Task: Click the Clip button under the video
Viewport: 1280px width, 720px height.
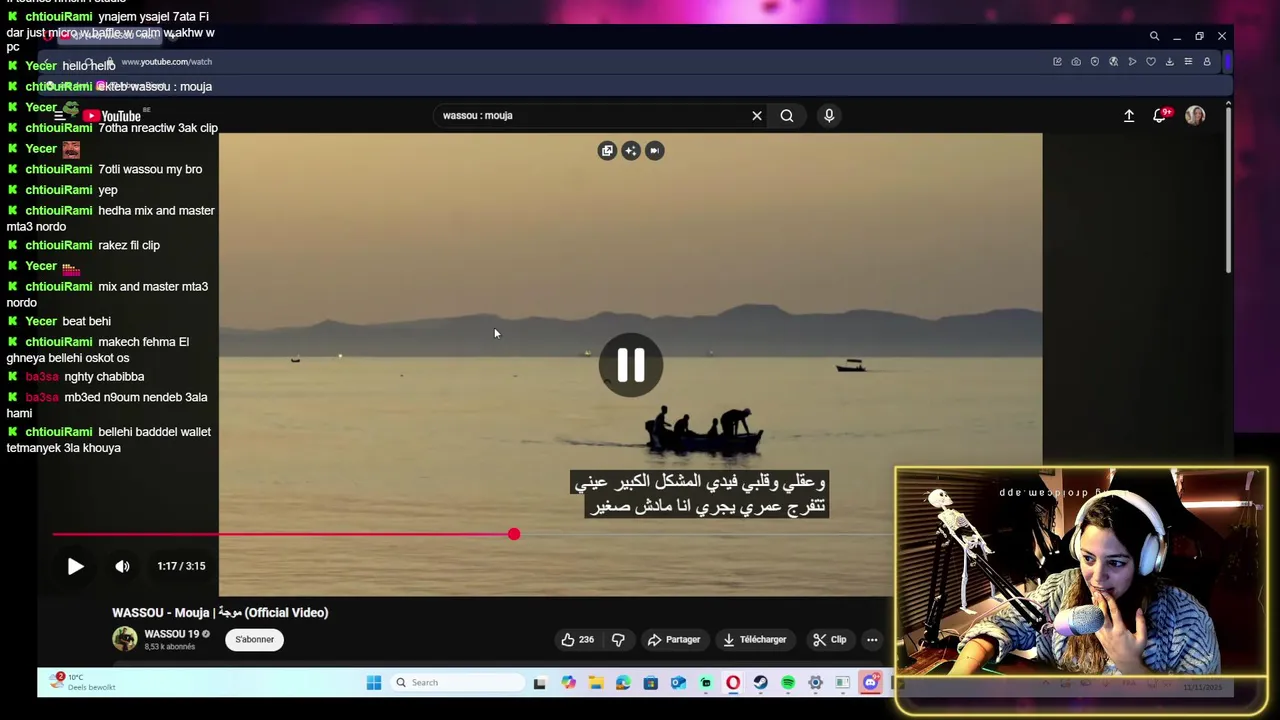Action: pyautogui.click(x=829, y=639)
